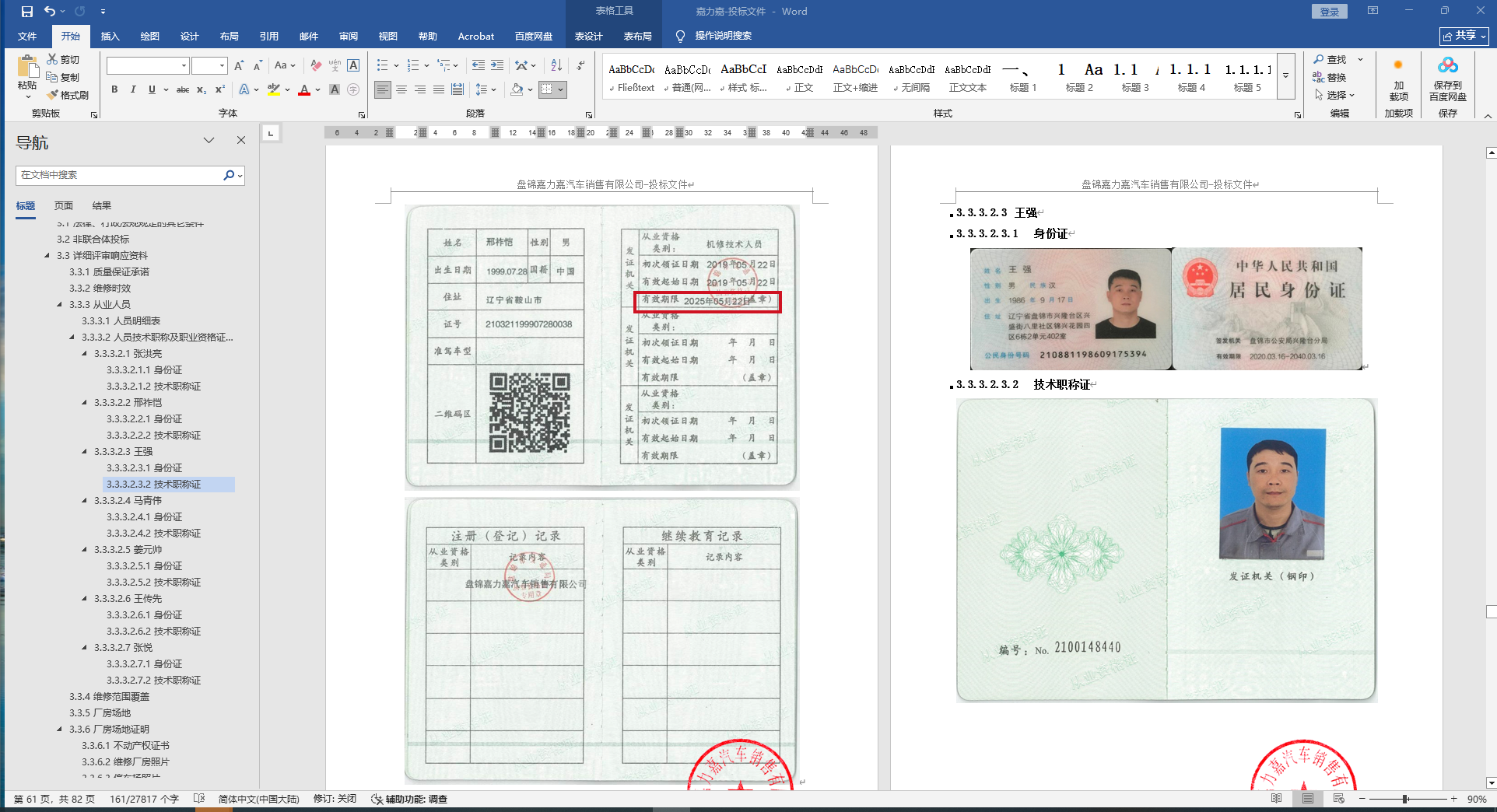Clear all formatting with the eraser icon
Viewport: 1497px width, 812px height.
pyautogui.click(x=316, y=65)
